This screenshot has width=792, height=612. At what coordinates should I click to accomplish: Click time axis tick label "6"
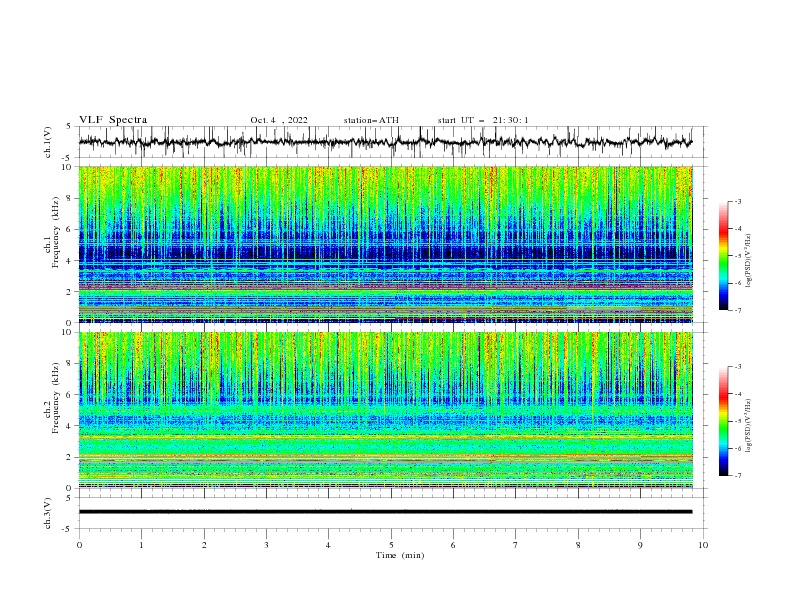(453, 545)
